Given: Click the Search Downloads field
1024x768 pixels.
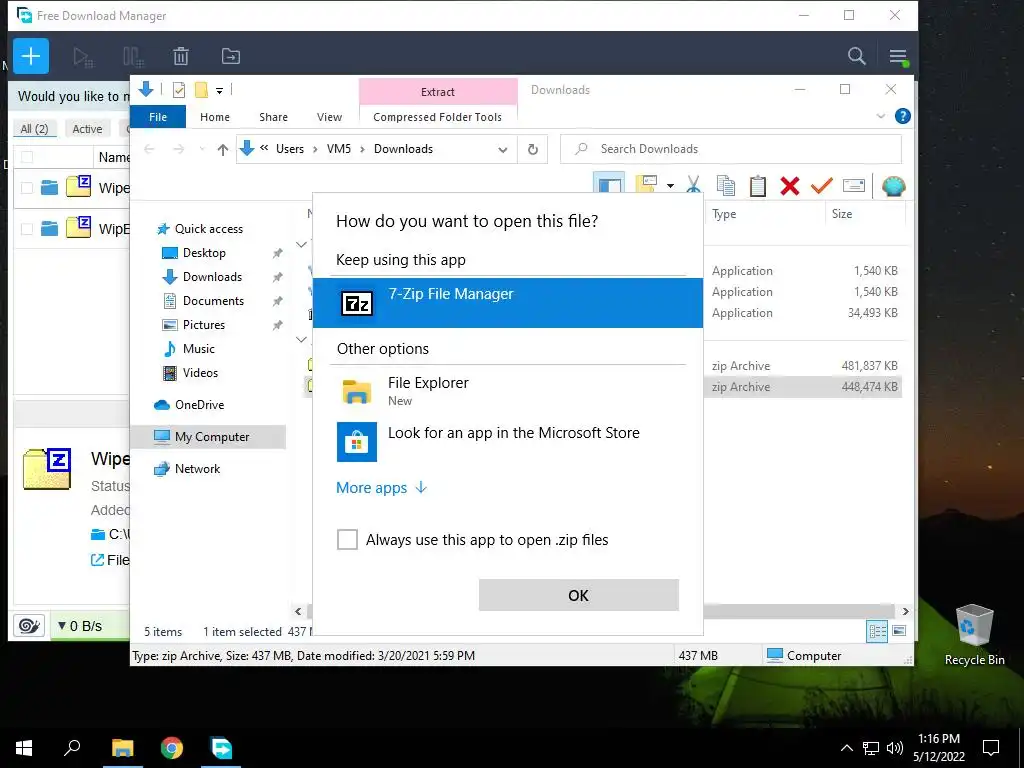Looking at the screenshot, I should [x=731, y=149].
